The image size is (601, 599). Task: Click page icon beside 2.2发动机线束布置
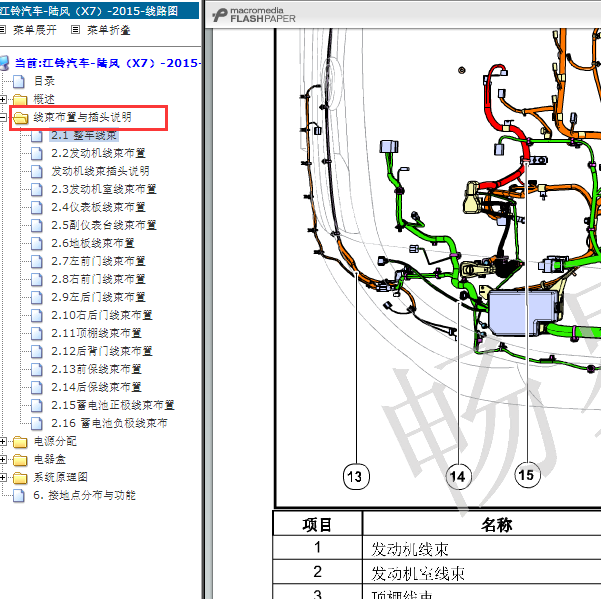tap(37, 153)
